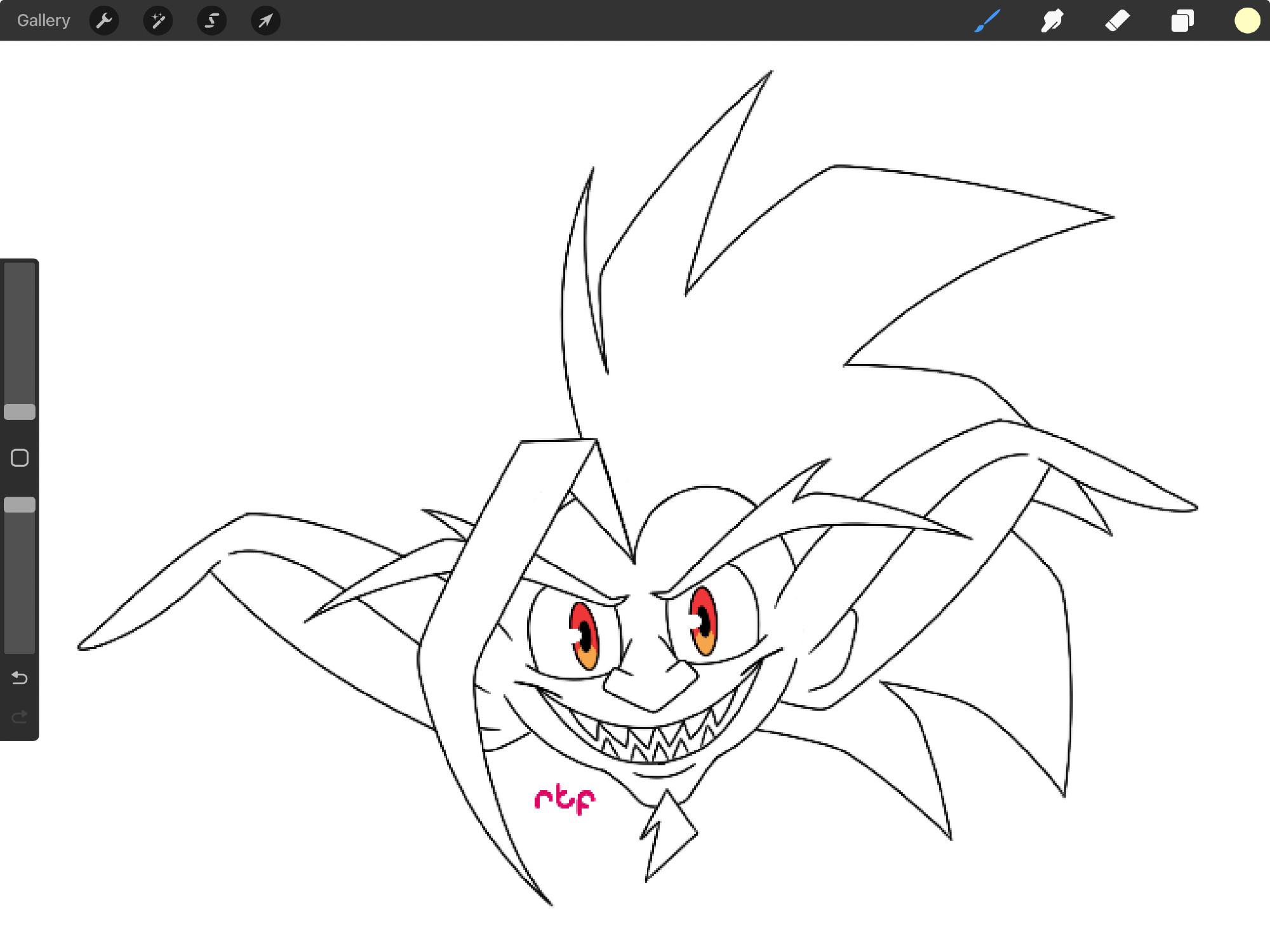Screen dimensions: 1270x952
Task: Activate the Selection tool
Action: [212, 20]
